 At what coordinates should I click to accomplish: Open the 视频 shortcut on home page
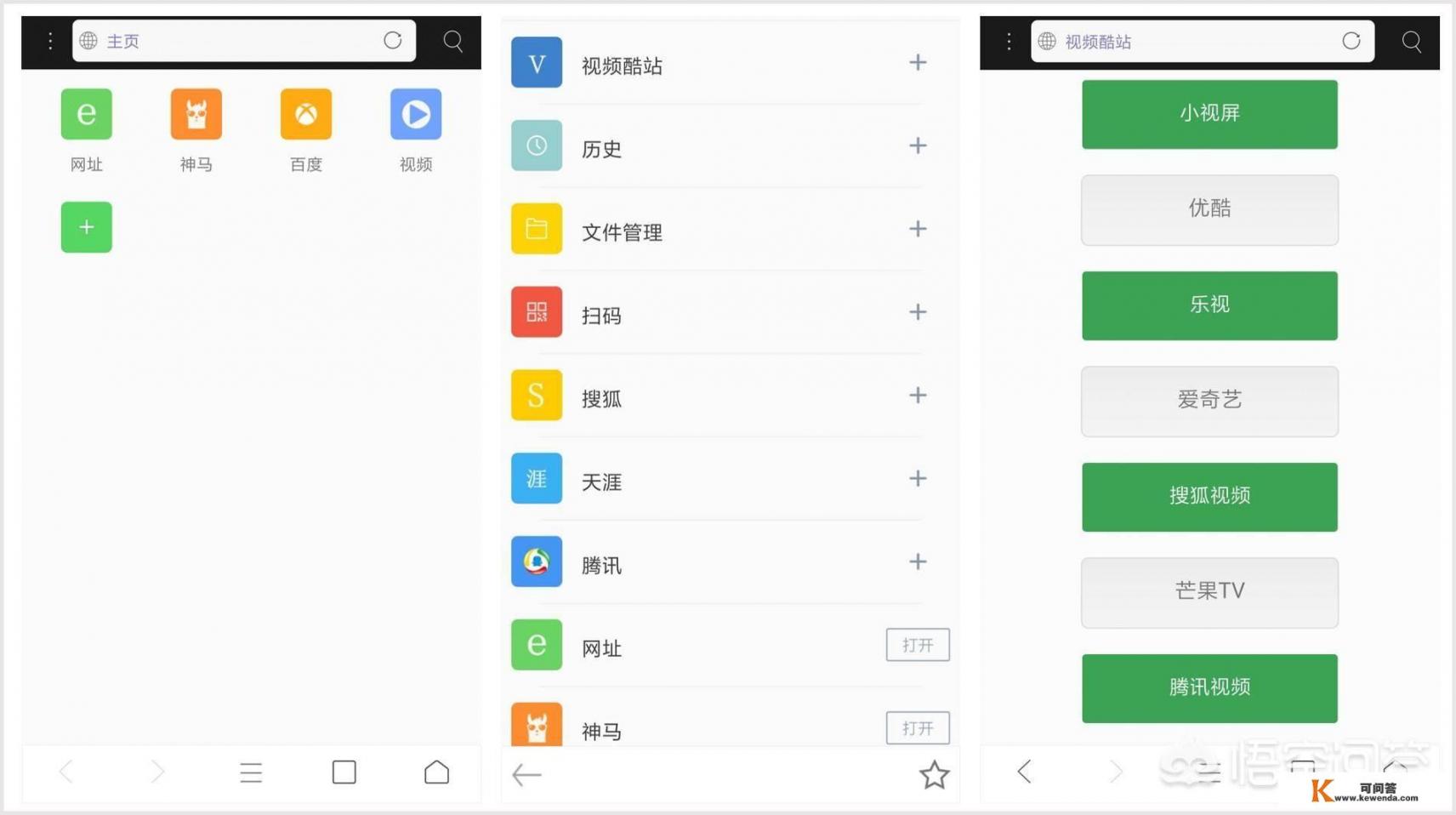(416, 114)
